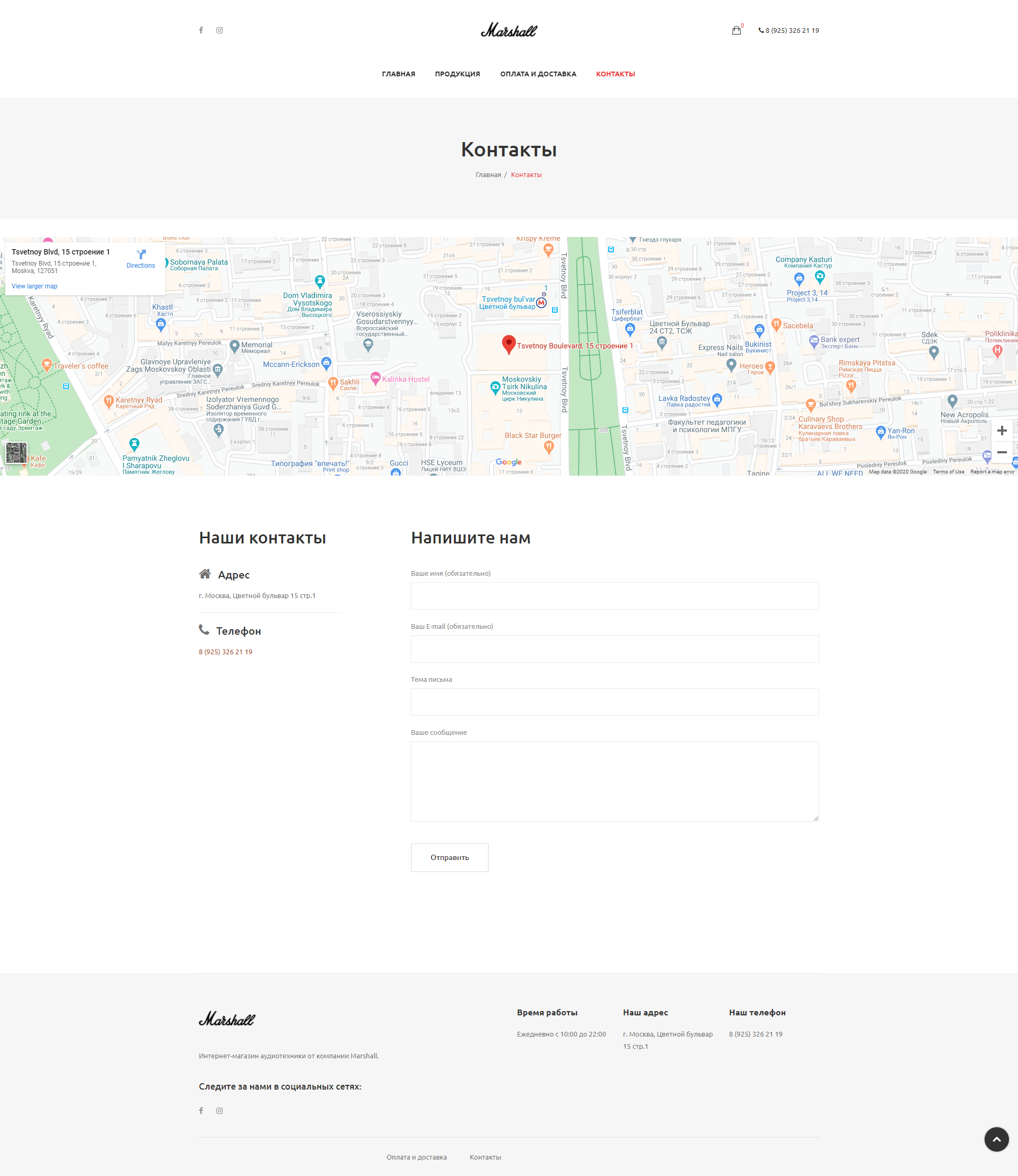This screenshot has width=1018, height=1176.
Task: Click the Главная breadcrumb link
Action: (488, 175)
